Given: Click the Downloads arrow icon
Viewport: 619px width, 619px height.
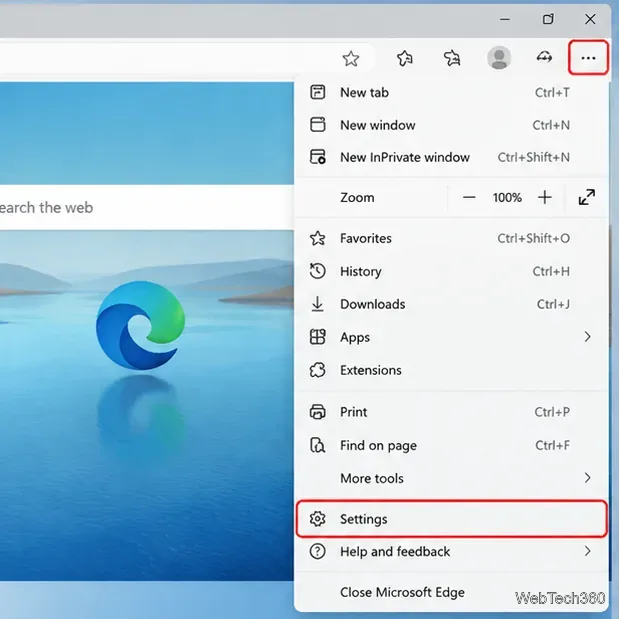Looking at the screenshot, I should [x=318, y=304].
